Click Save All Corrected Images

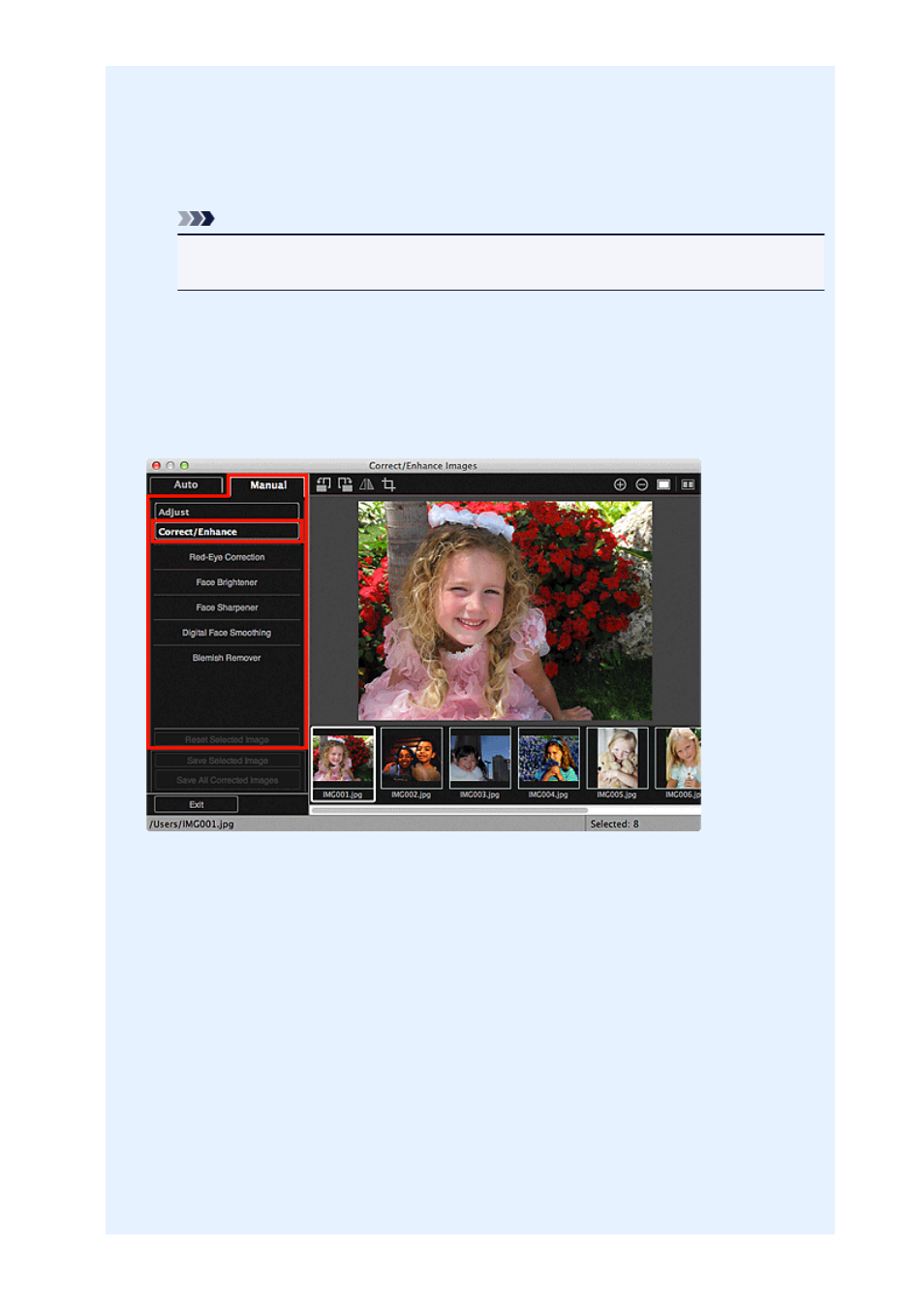[x=228, y=780]
